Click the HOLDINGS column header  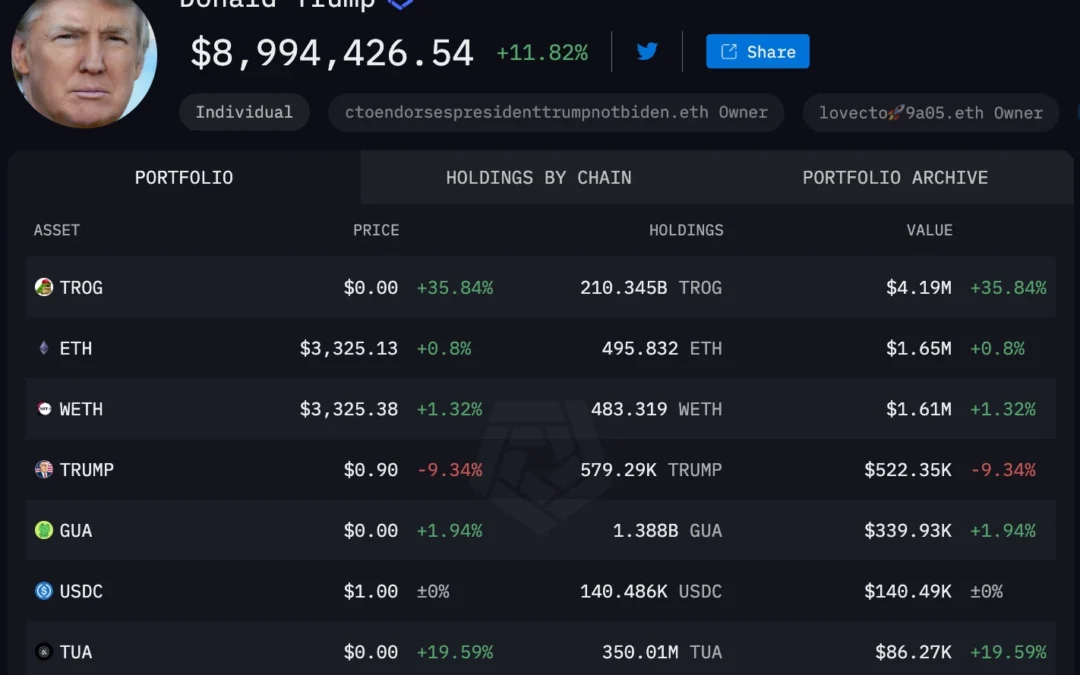(x=686, y=230)
